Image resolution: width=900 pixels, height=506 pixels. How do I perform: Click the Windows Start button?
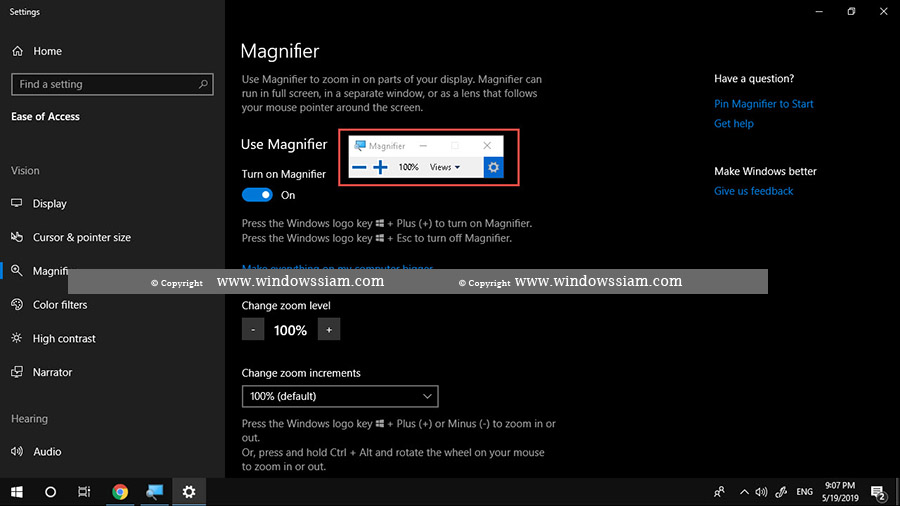[17, 491]
